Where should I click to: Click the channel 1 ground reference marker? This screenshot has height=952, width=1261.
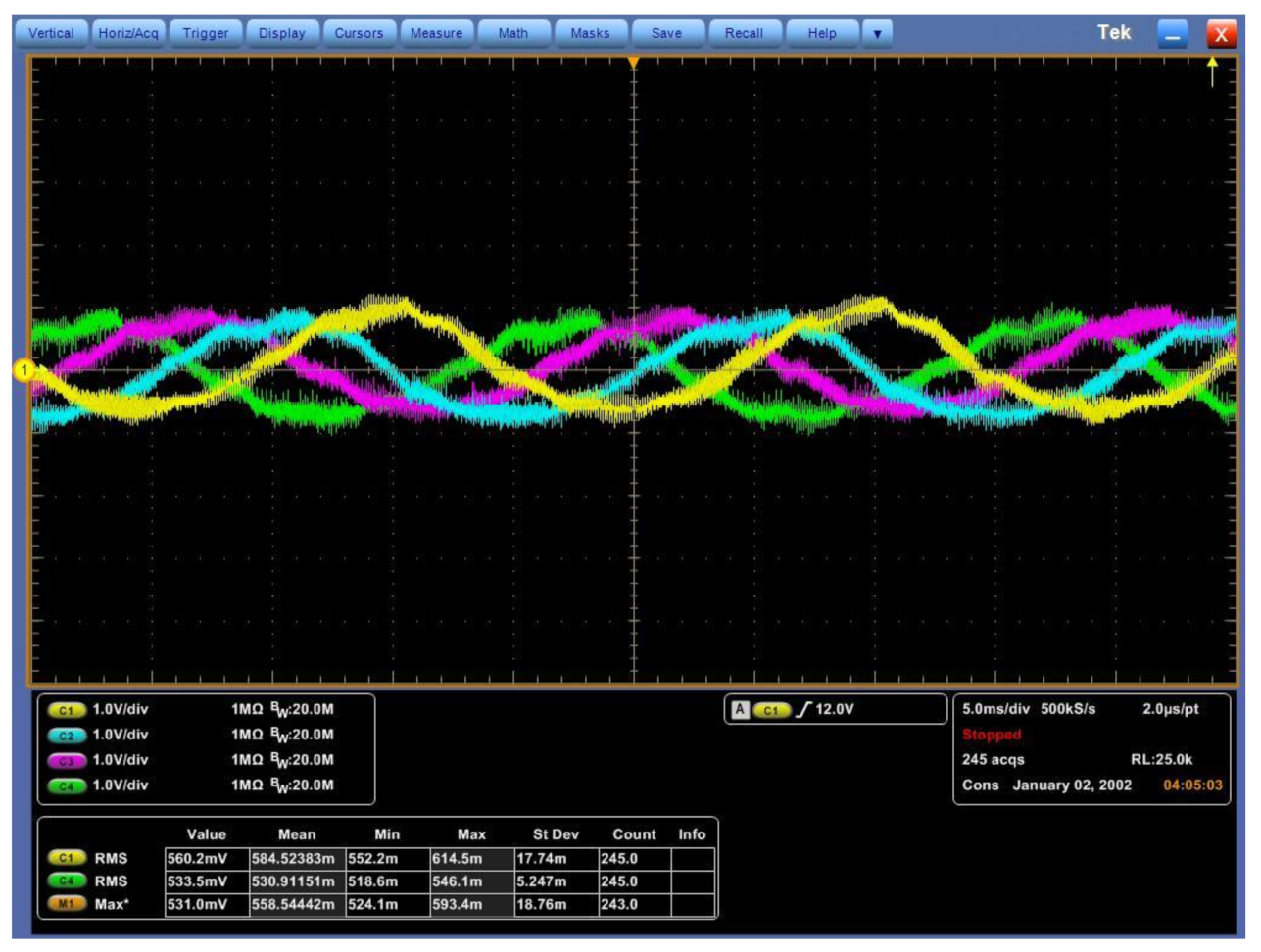pos(24,370)
